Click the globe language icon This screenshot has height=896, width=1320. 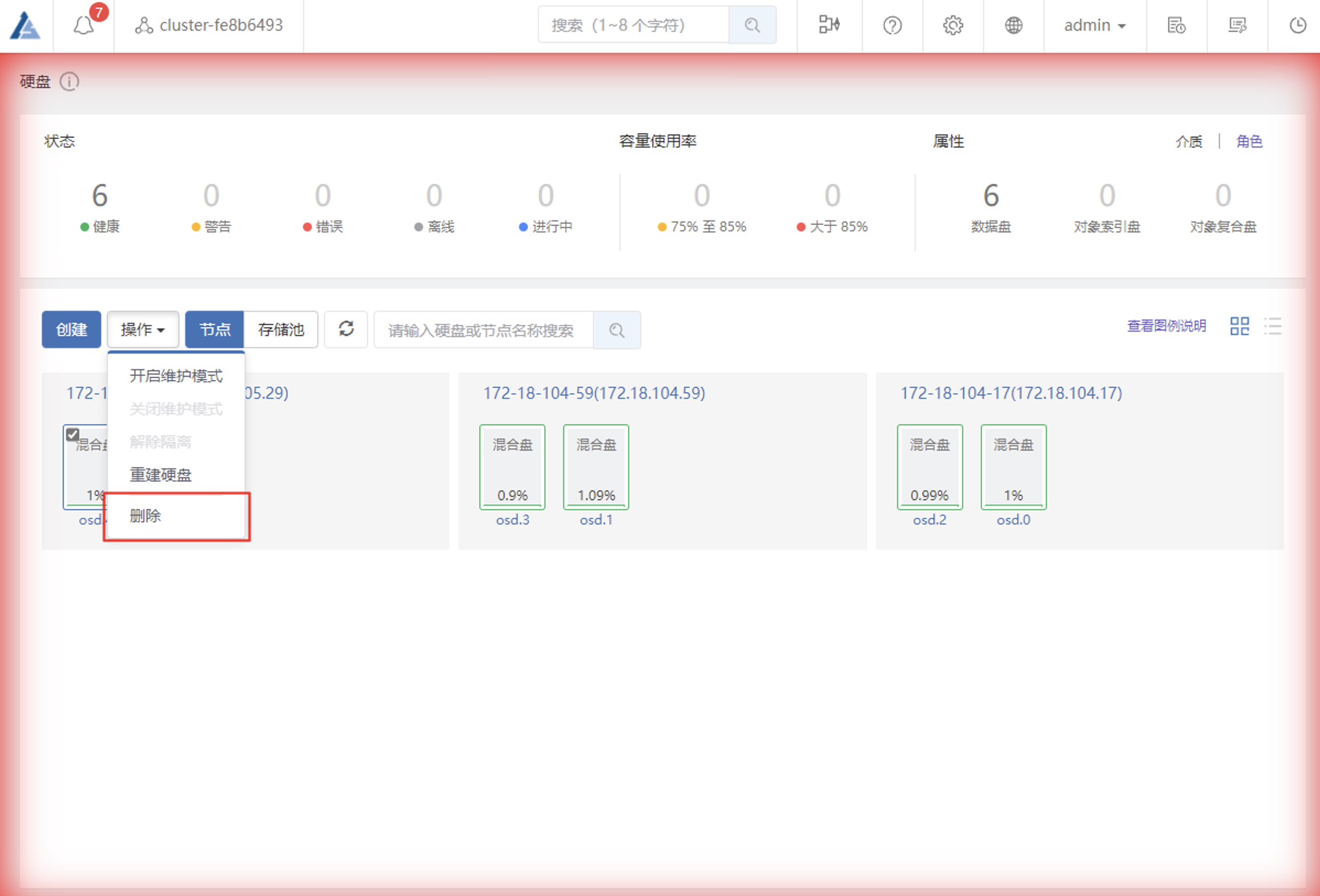click(x=1013, y=26)
